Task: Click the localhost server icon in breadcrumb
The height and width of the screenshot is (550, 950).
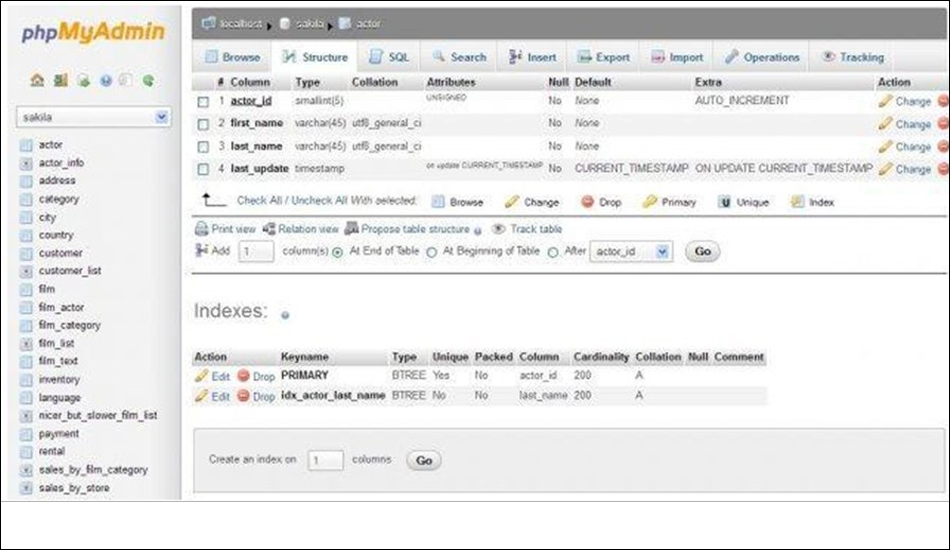Action: pyautogui.click(x=208, y=23)
